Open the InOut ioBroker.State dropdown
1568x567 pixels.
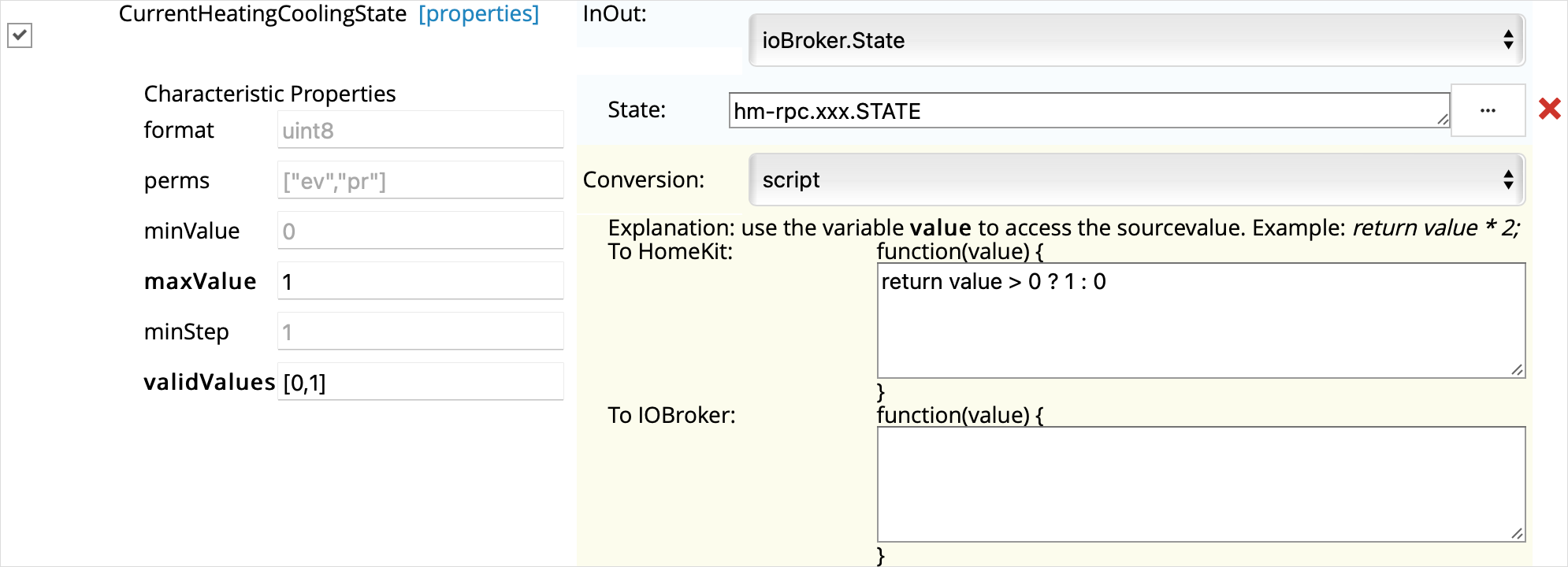point(1135,40)
